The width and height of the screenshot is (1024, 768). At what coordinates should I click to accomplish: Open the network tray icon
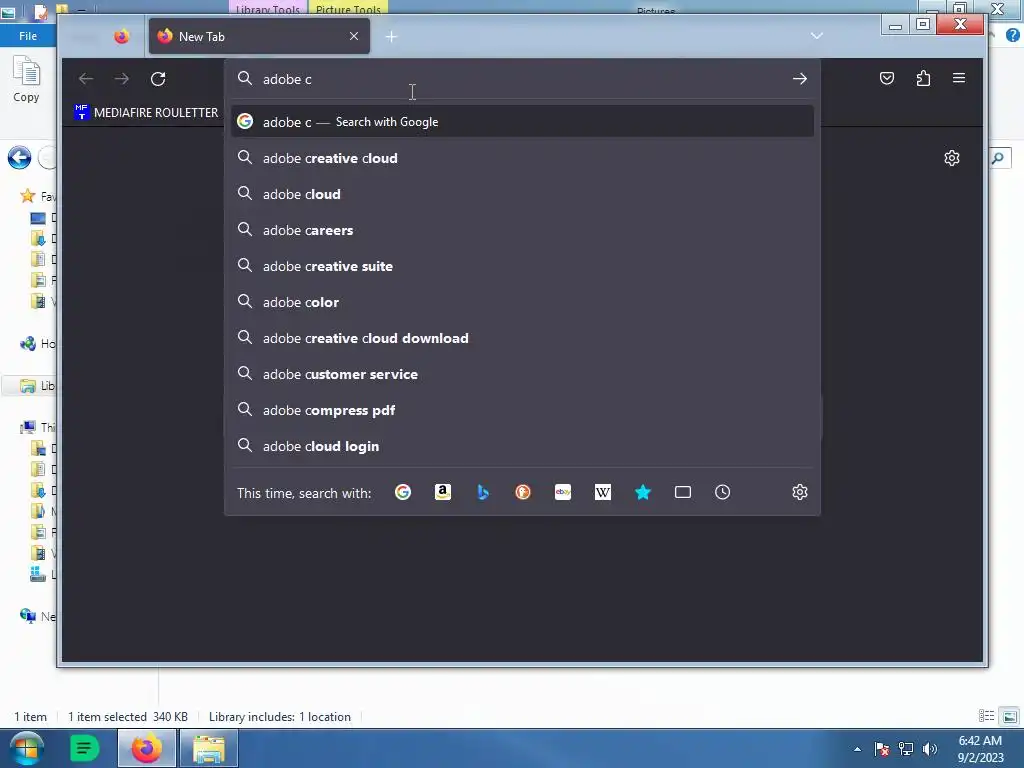pos(906,749)
